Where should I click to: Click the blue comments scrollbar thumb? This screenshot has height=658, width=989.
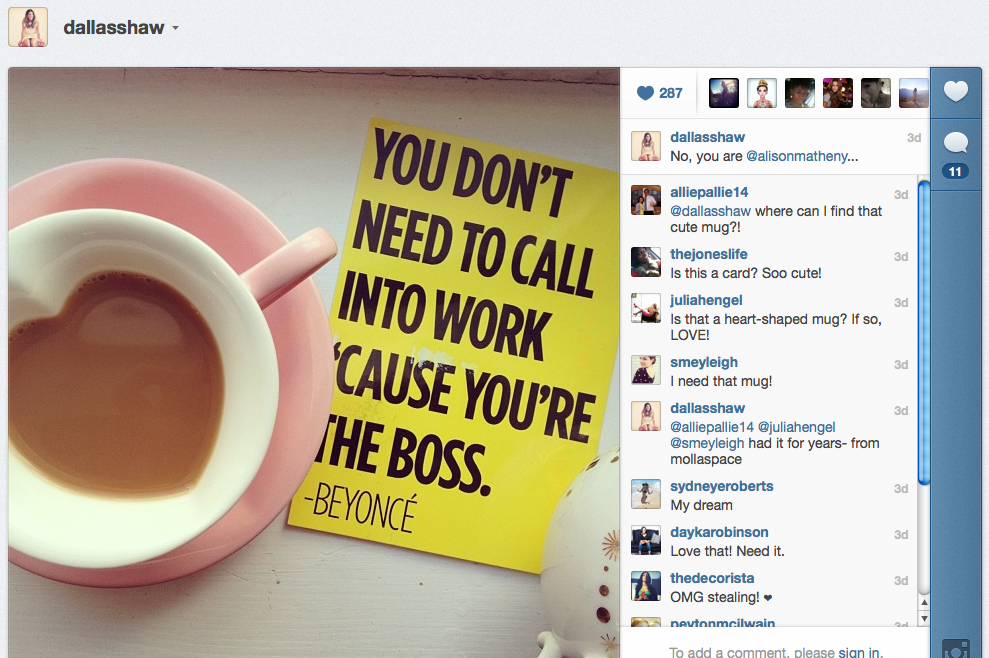pos(924,332)
